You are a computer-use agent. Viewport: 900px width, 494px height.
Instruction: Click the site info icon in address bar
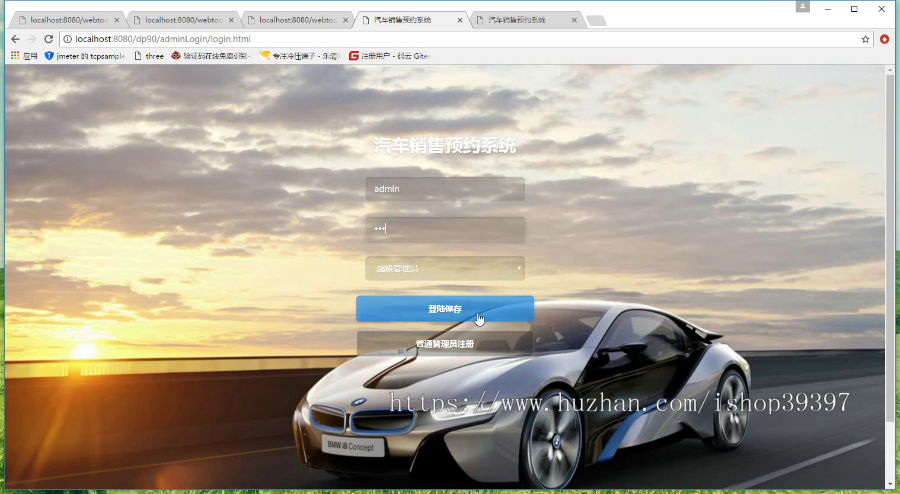coord(67,39)
